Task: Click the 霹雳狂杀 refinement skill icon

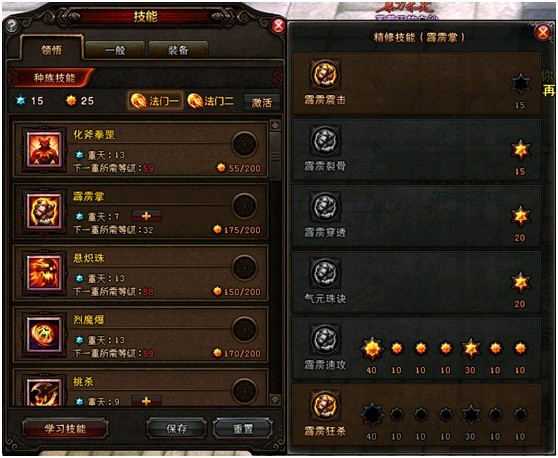Action: pyautogui.click(x=325, y=405)
